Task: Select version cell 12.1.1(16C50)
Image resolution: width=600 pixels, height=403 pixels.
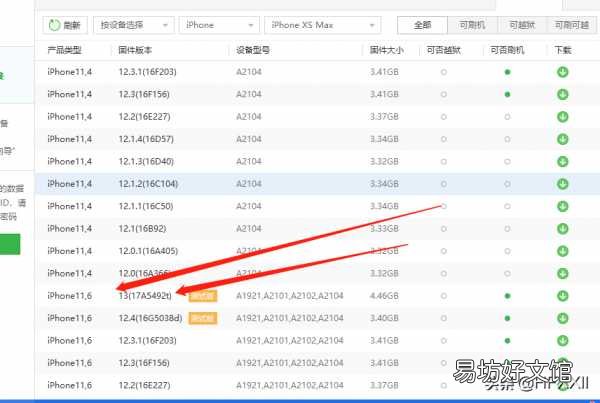Action: [x=146, y=206]
